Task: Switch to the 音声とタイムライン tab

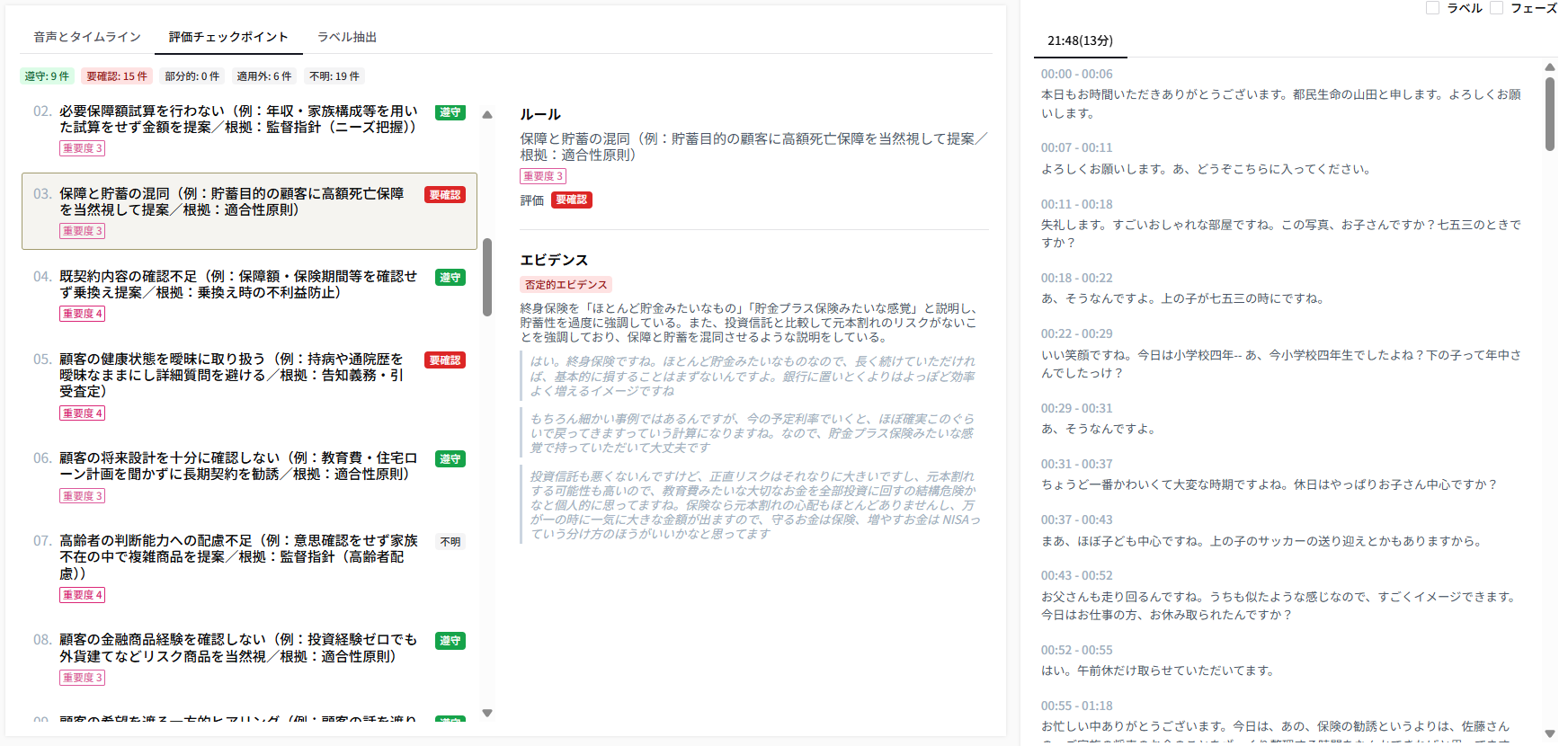Action: pyautogui.click(x=87, y=37)
